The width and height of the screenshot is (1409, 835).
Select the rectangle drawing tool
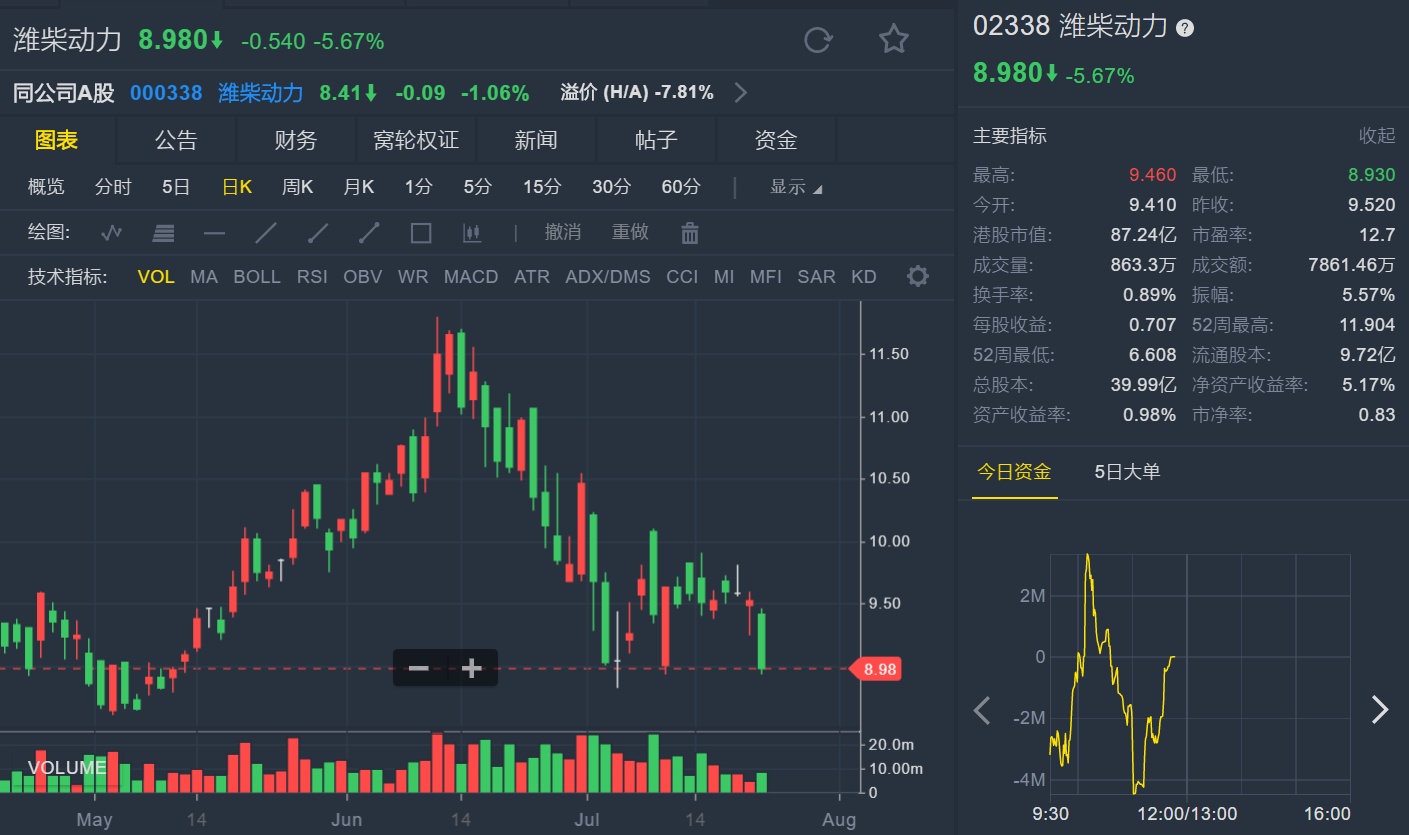[x=421, y=233]
